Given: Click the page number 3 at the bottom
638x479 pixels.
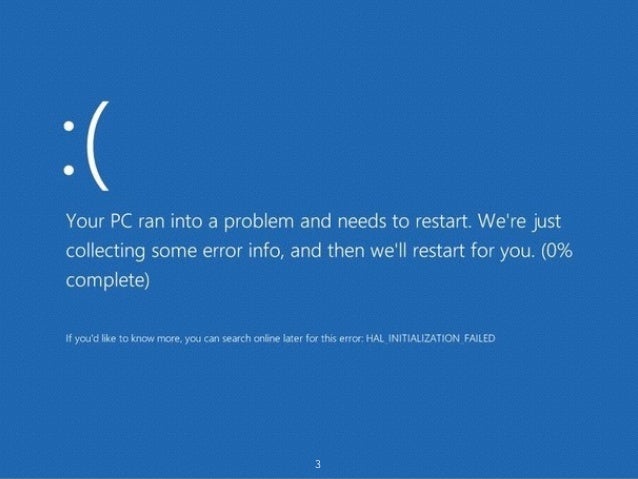Looking at the screenshot, I should (x=318, y=464).
